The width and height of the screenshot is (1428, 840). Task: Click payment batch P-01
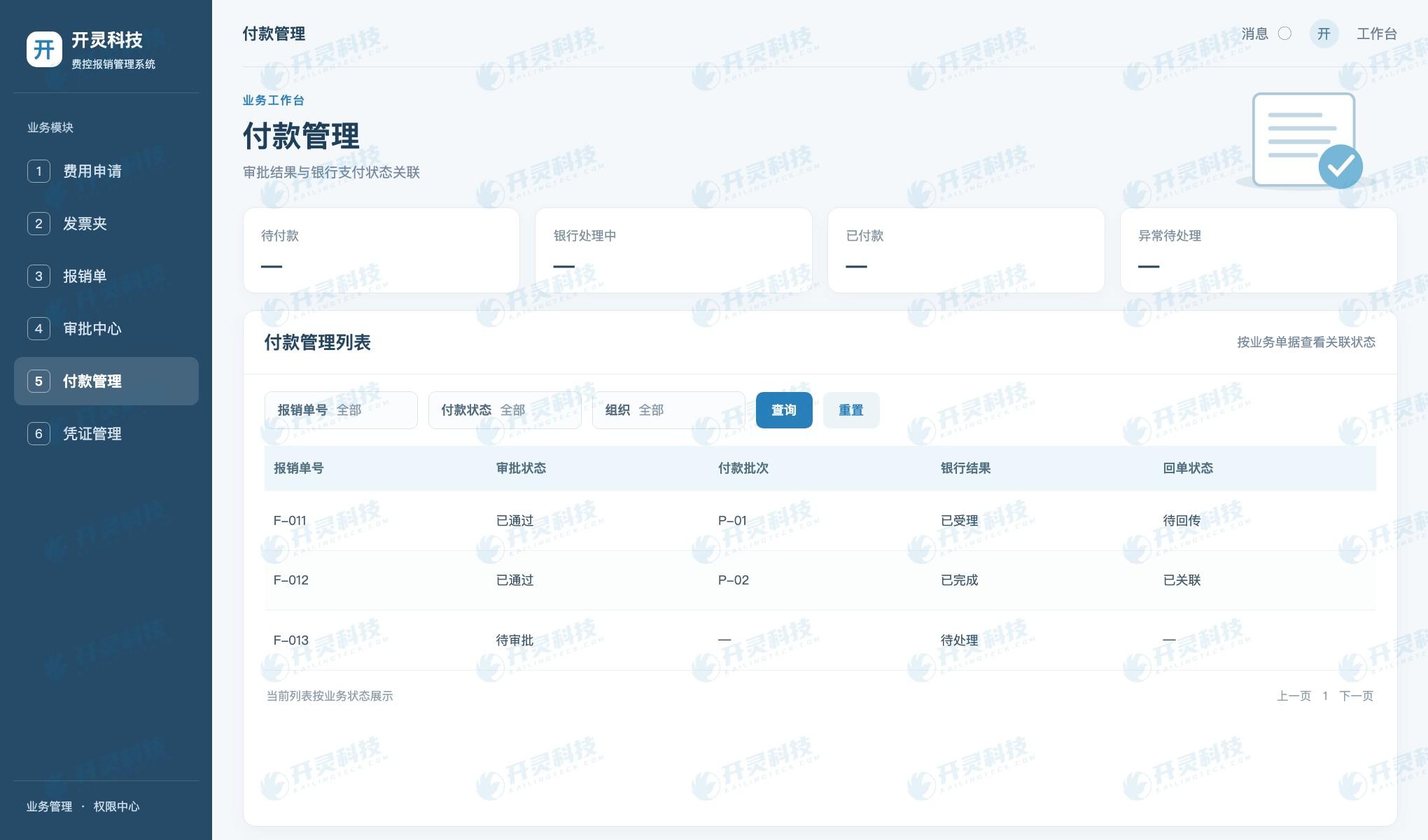coord(732,521)
